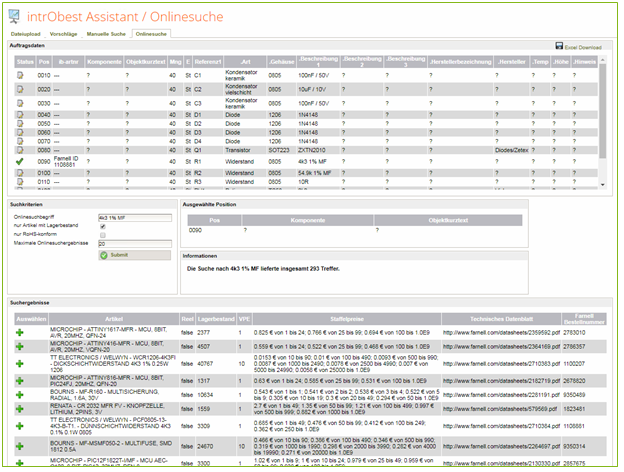
Task: Sort by the Komponente column header in Auftragsdaten
Action: click(104, 62)
